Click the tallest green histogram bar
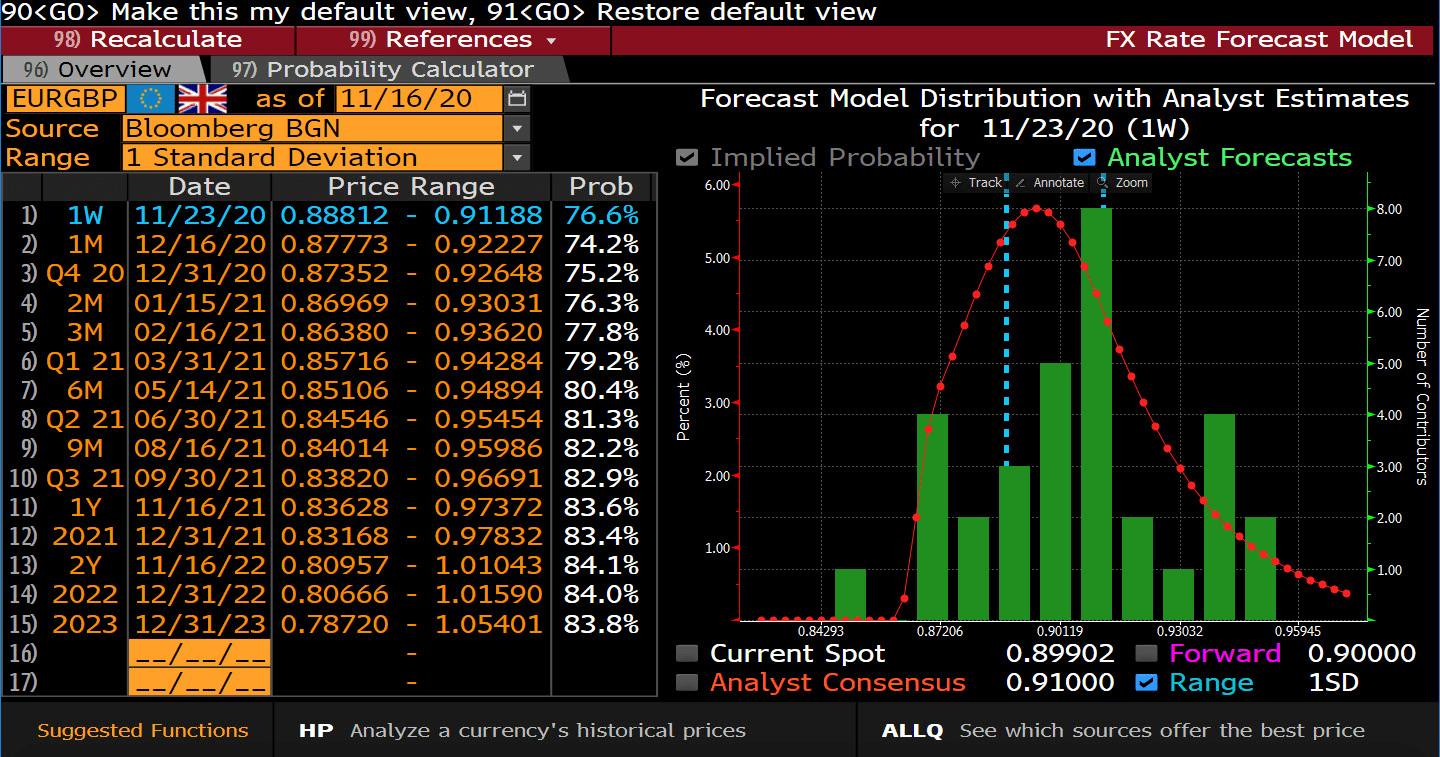 1096,414
